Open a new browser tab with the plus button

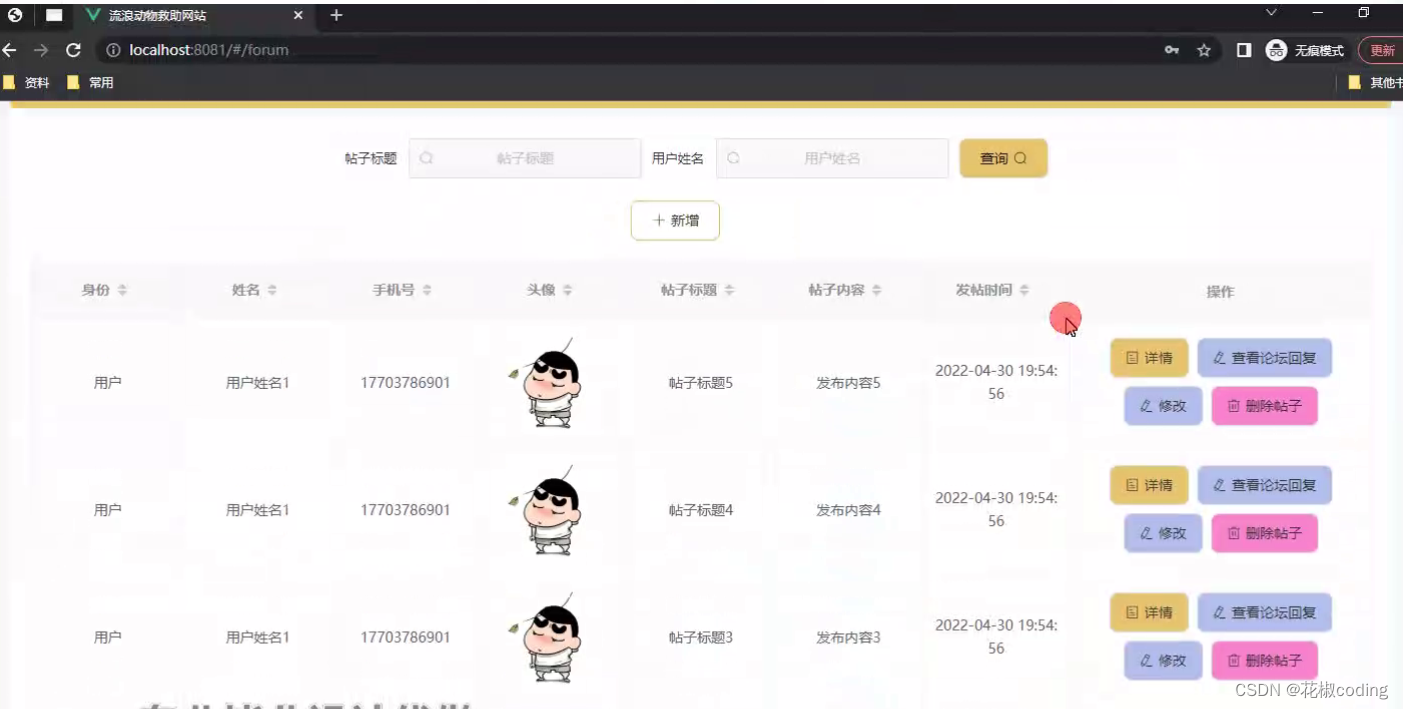point(335,15)
